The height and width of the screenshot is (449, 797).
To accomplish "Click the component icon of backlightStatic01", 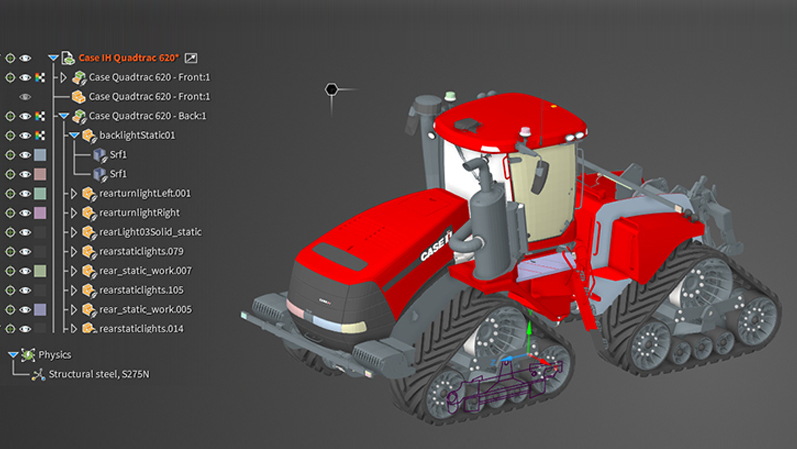I will 89,135.
